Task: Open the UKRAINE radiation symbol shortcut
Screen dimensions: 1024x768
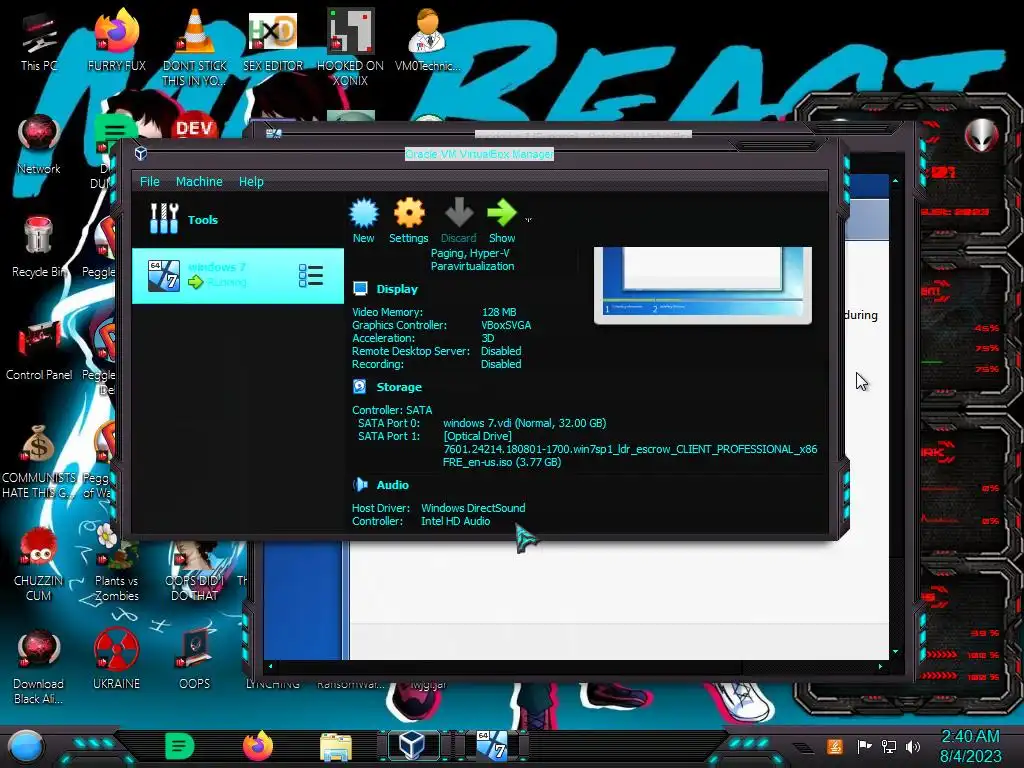Action: coord(116,658)
